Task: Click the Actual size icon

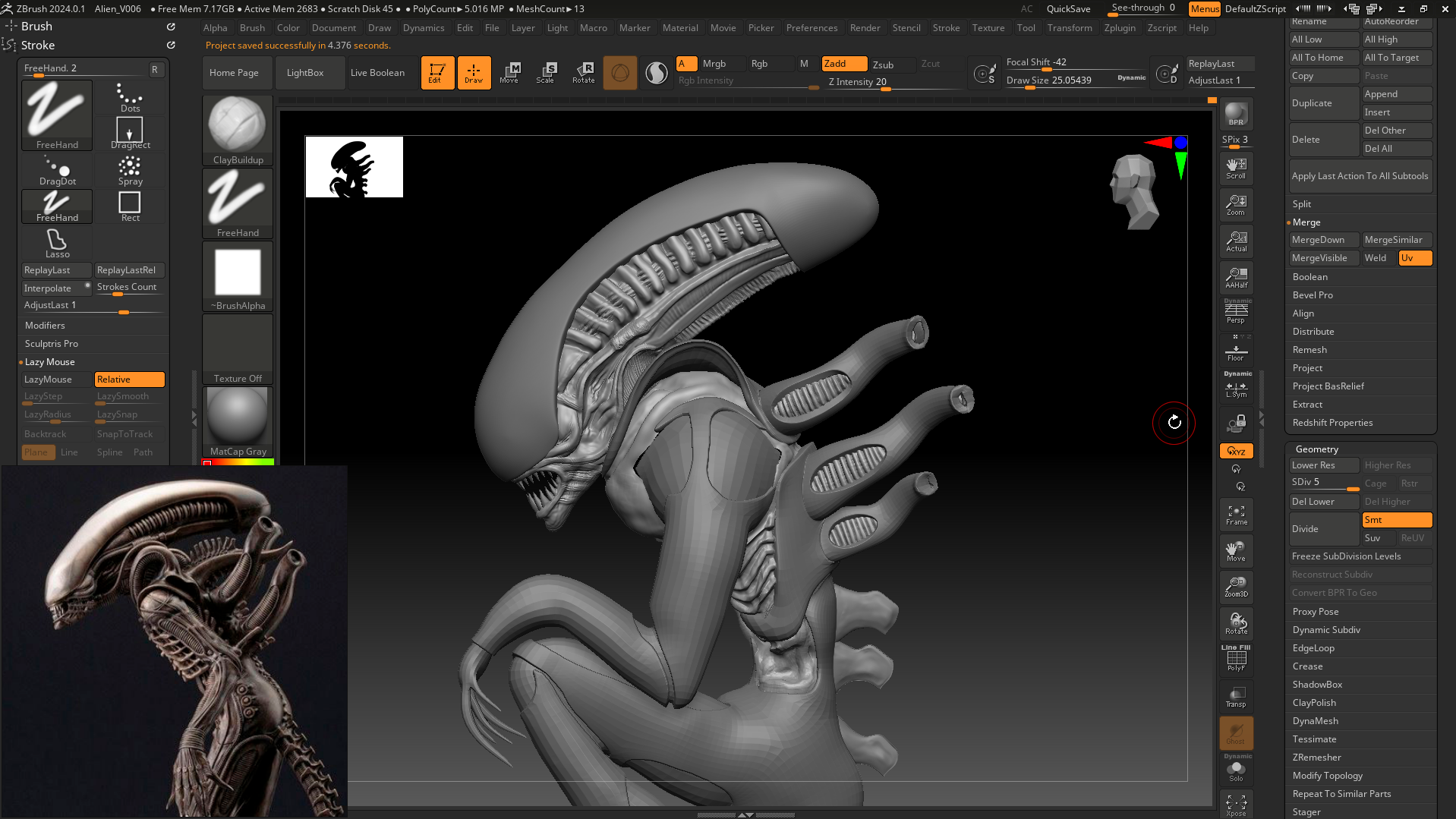Action: pos(1236,241)
